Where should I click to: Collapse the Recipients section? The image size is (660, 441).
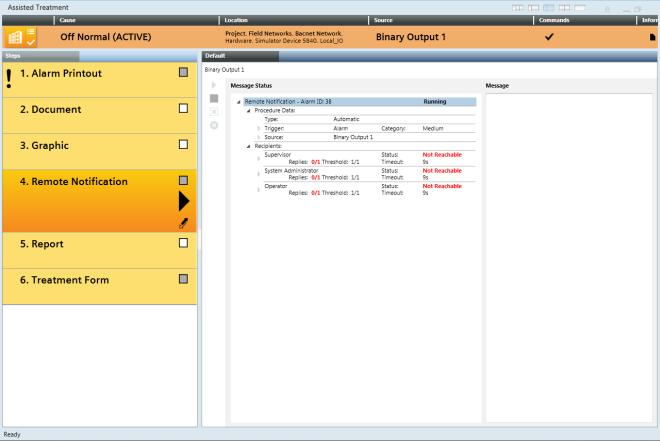click(x=249, y=146)
